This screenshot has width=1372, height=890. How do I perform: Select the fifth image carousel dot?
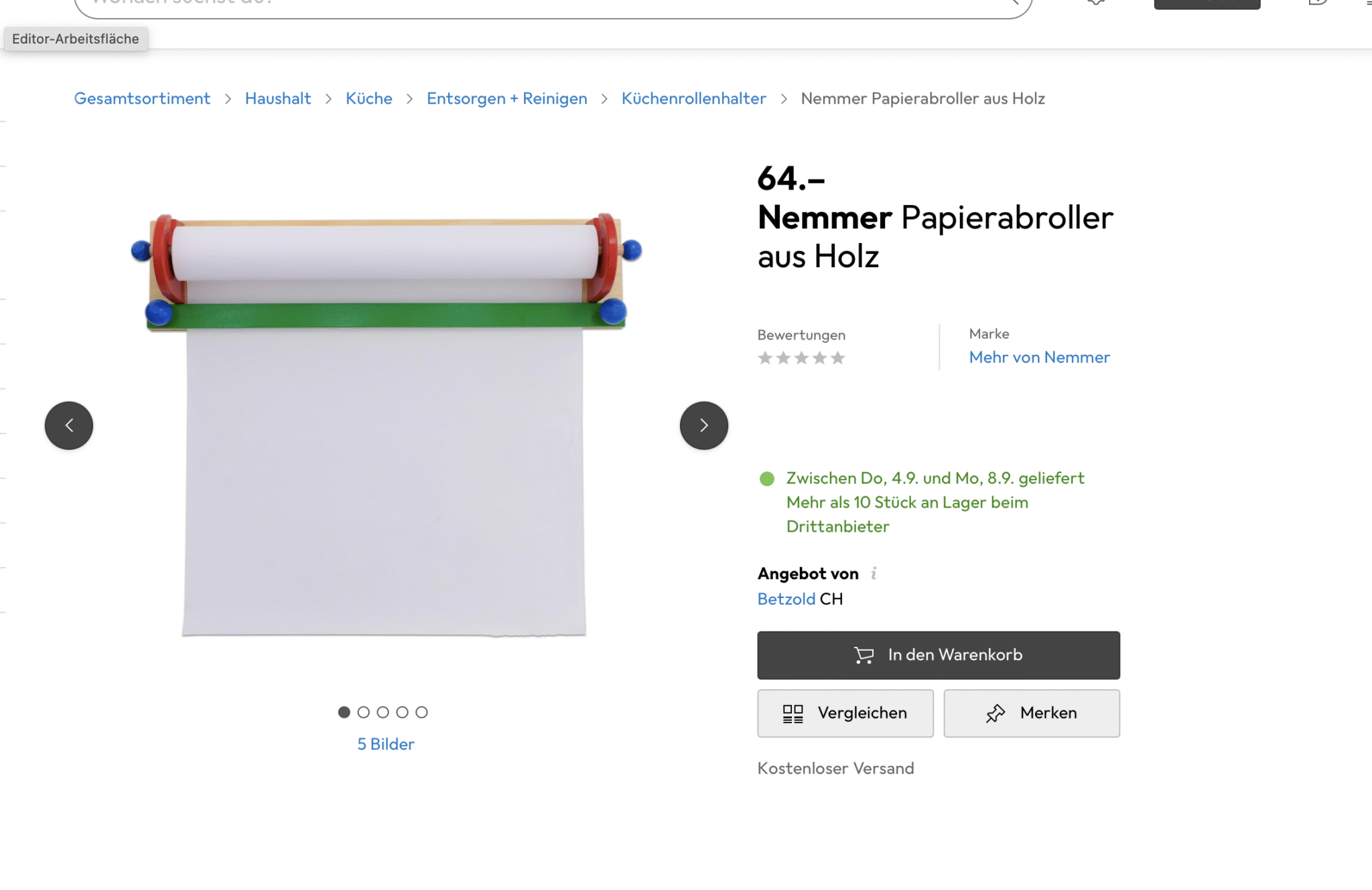(421, 712)
